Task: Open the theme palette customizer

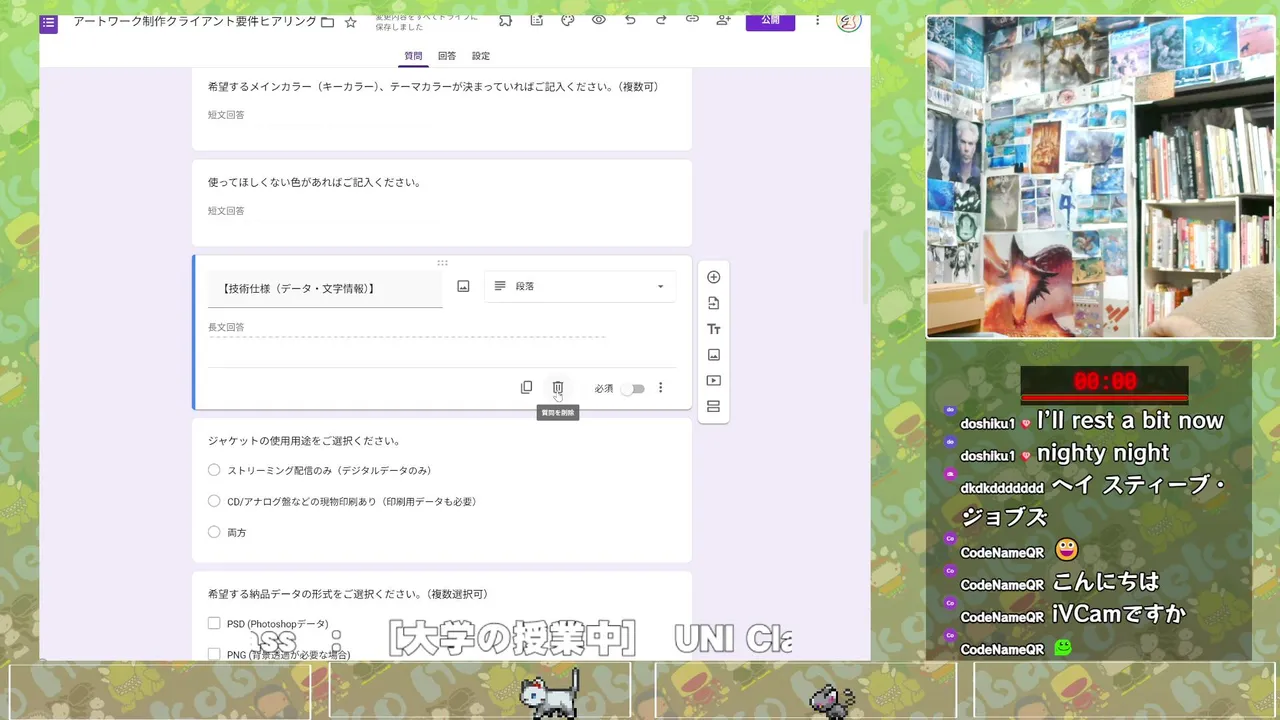Action: (x=568, y=20)
